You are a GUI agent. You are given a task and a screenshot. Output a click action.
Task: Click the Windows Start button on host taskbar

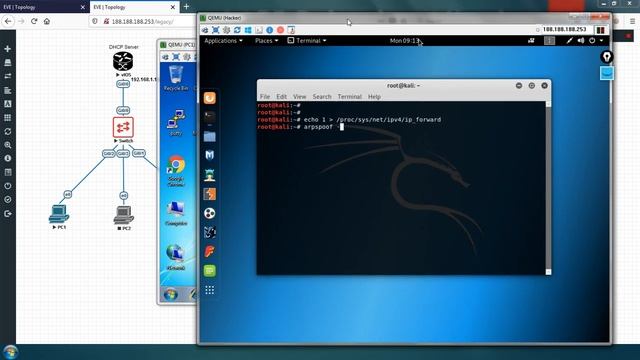pos(11,352)
